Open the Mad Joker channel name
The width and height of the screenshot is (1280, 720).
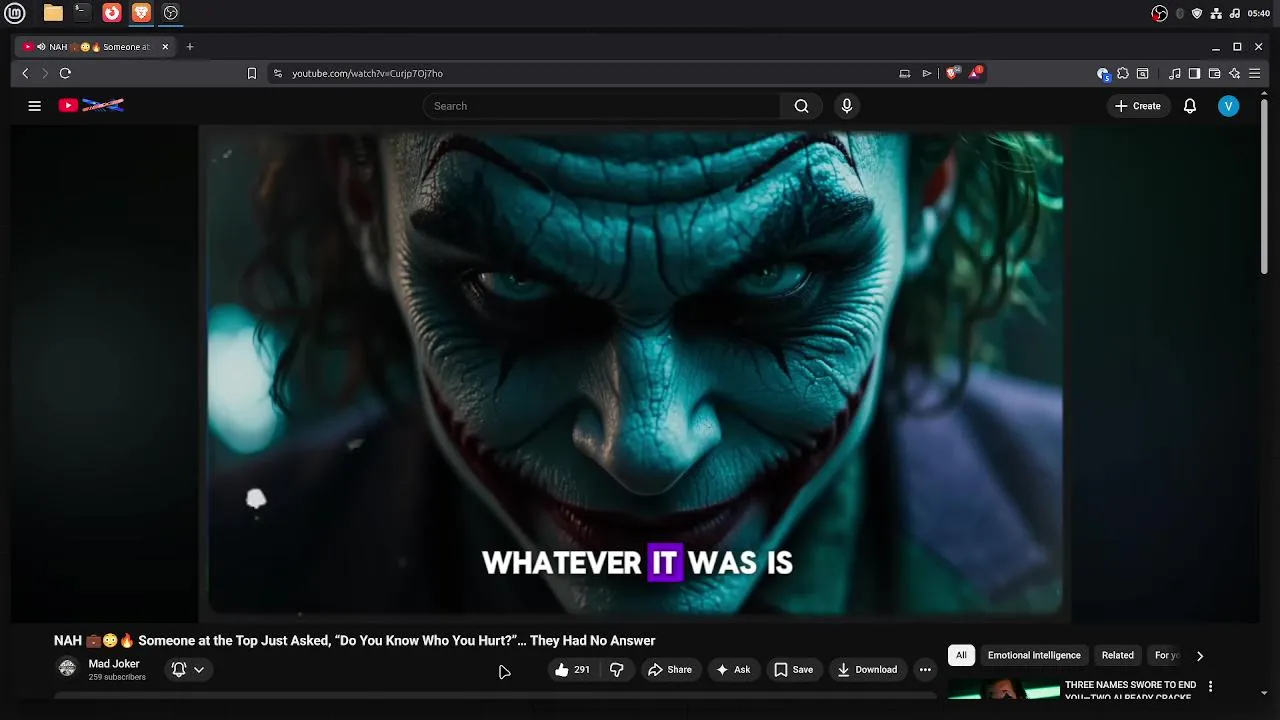(114, 664)
